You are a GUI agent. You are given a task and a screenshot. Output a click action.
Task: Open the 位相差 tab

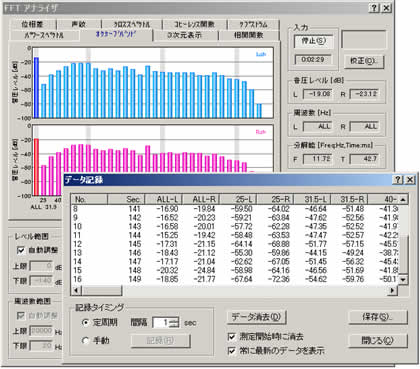tap(32, 24)
